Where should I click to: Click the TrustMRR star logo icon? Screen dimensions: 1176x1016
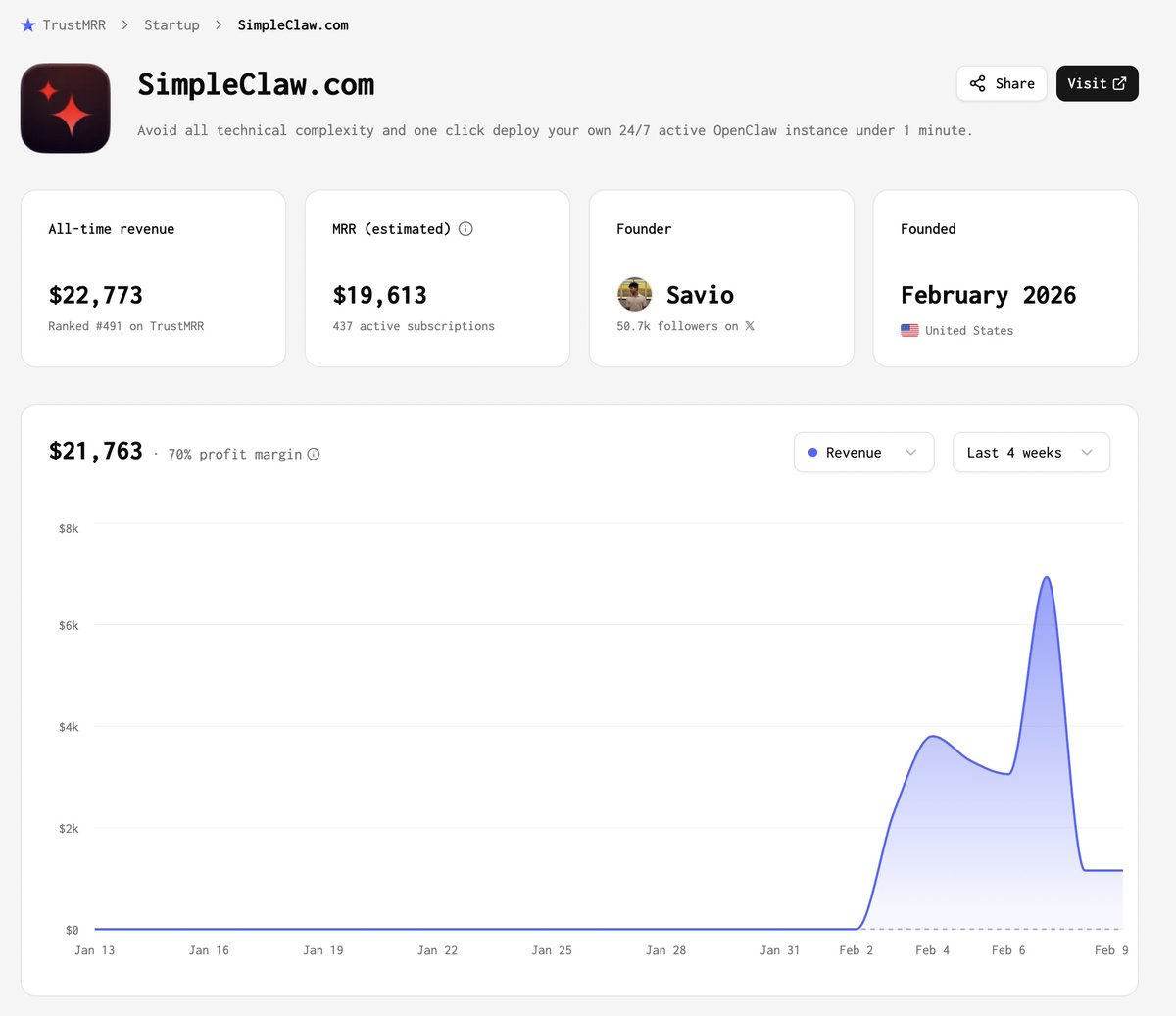[27, 25]
